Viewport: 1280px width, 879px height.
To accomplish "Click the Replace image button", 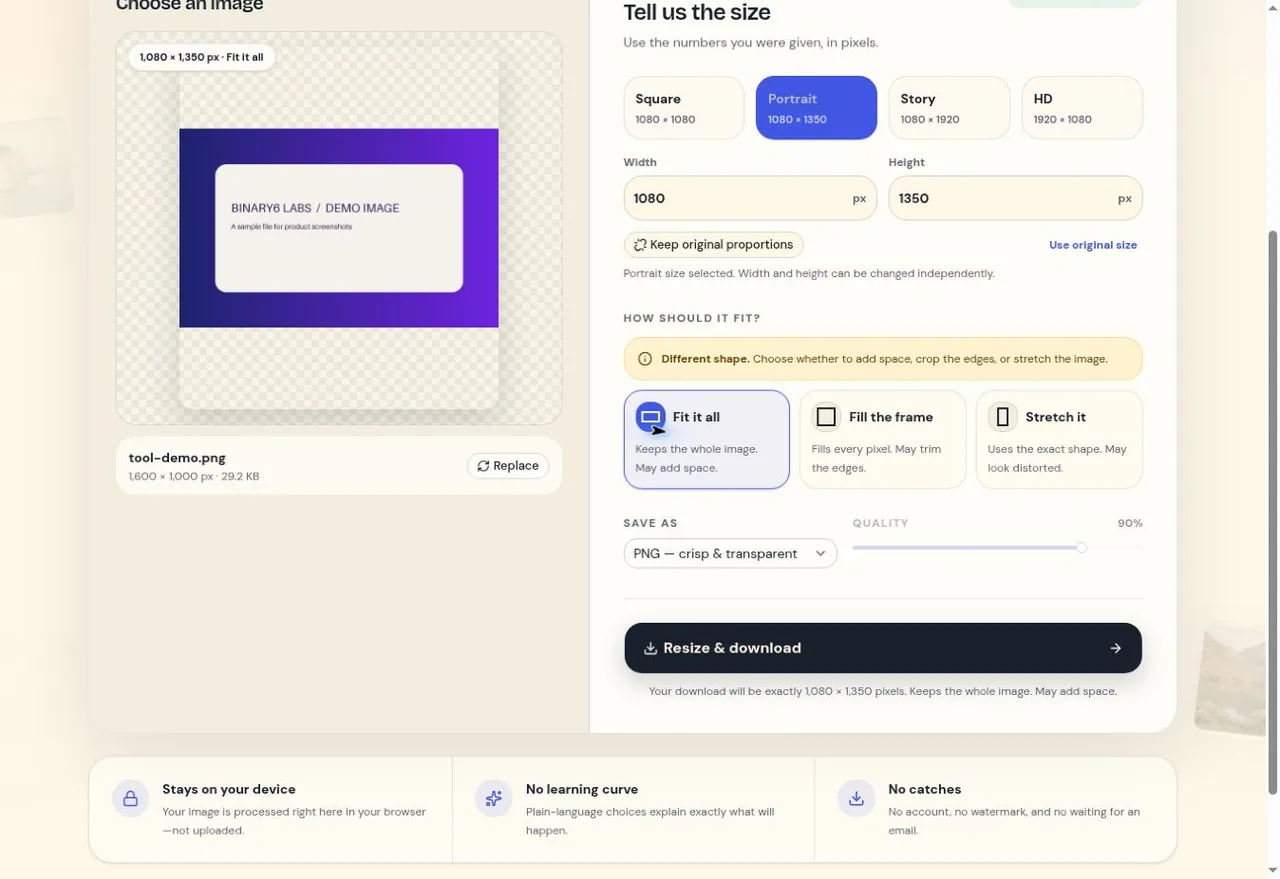I will [508, 466].
